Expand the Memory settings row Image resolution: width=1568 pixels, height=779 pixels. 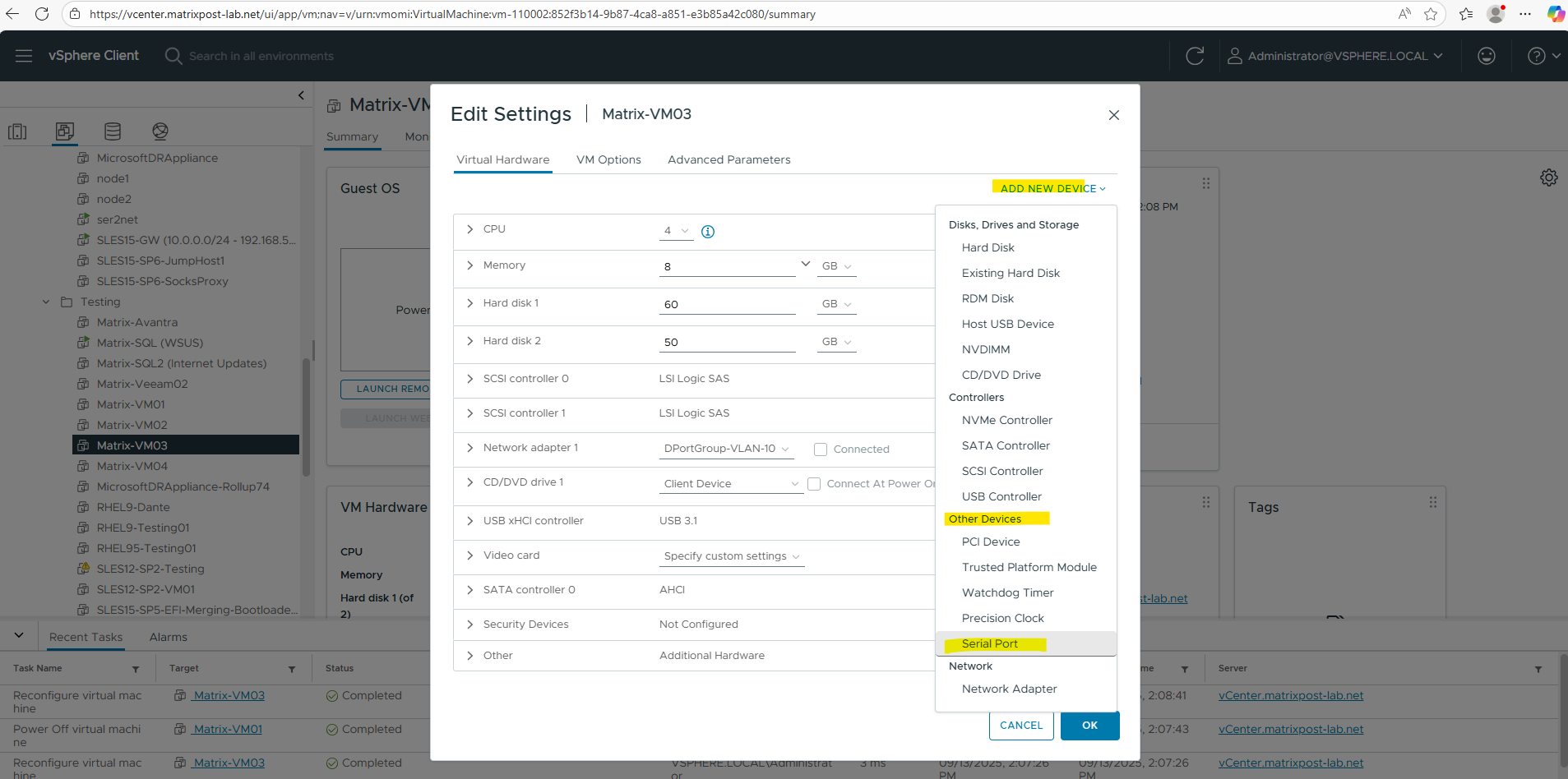coord(469,265)
